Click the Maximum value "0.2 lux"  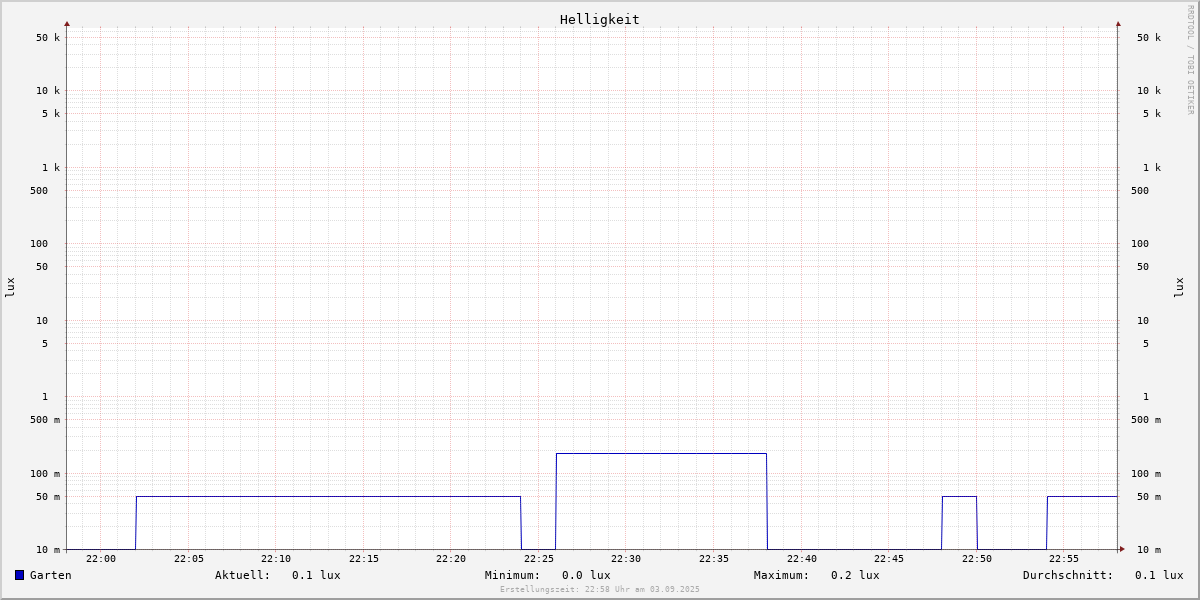pyautogui.click(x=855, y=575)
